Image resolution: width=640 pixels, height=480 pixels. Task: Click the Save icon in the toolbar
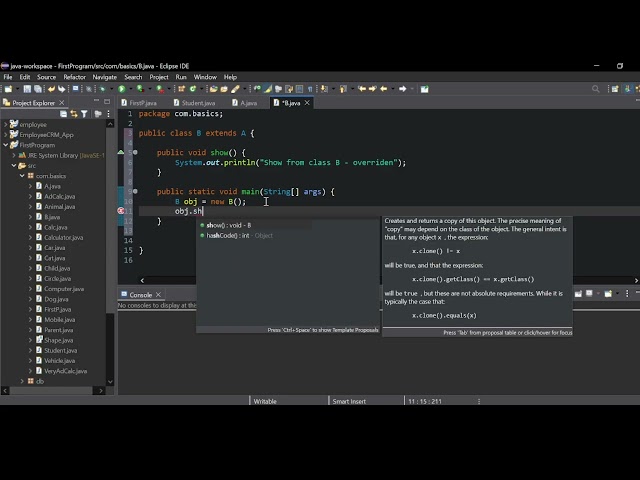coord(27,89)
